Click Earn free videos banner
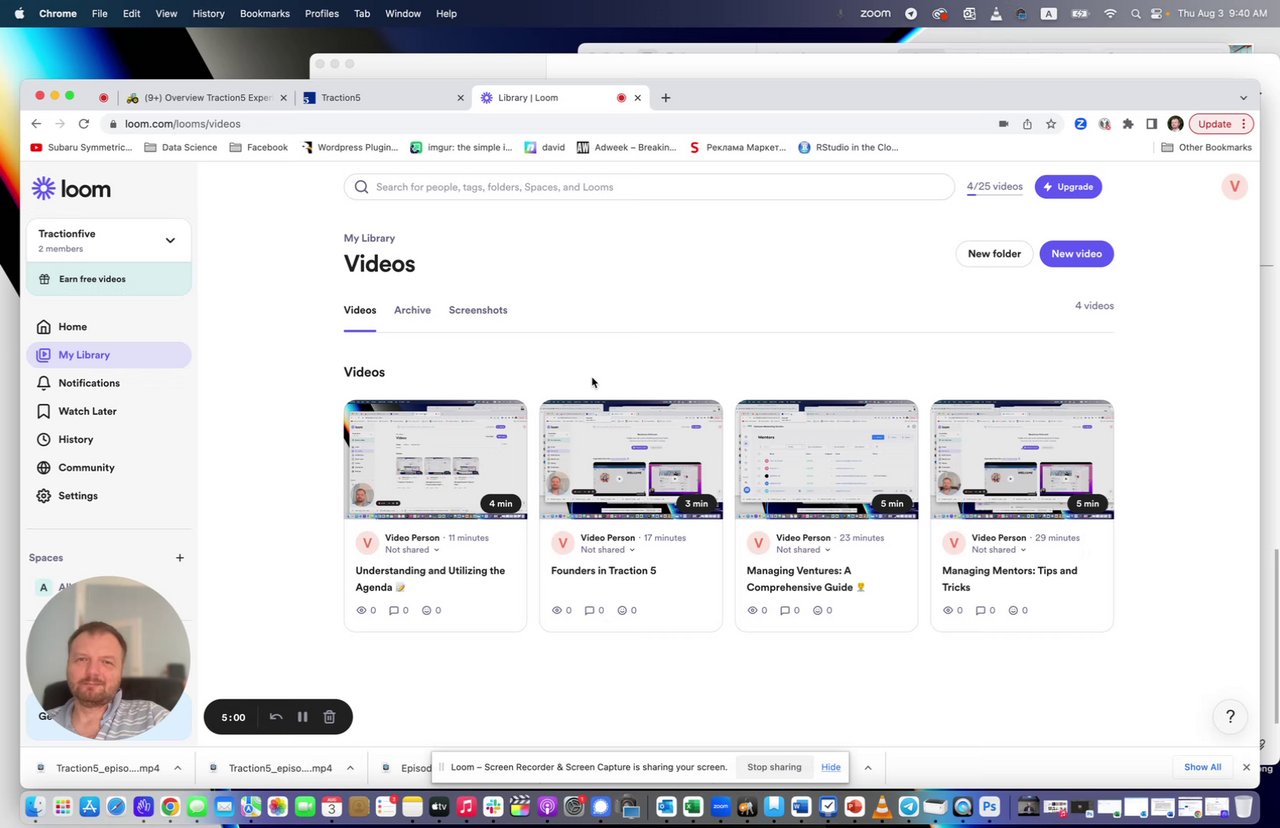The height and width of the screenshot is (828, 1280). tap(109, 279)
